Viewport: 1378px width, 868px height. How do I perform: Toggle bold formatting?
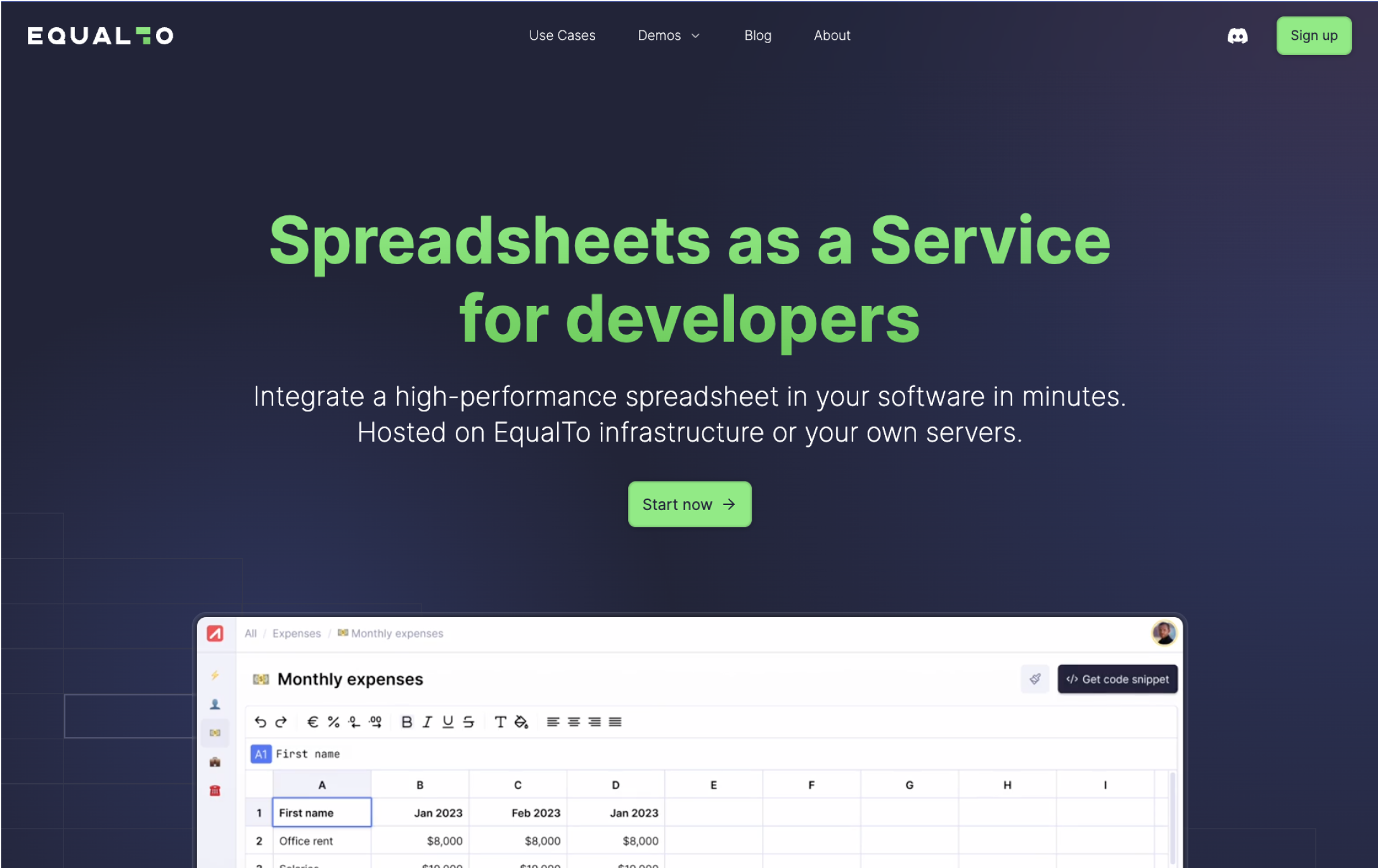[407, 722]
